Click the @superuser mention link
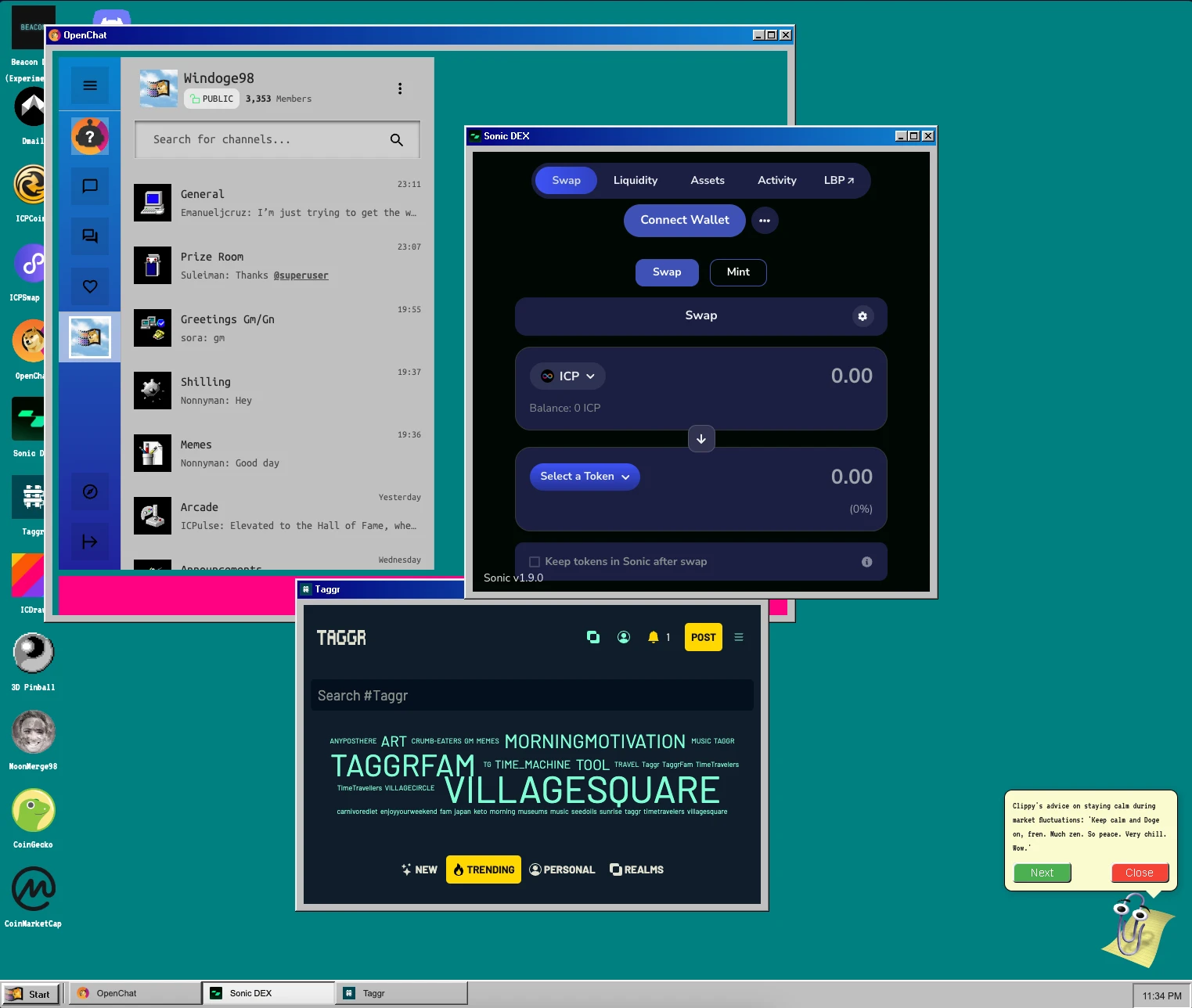 tap(301, 275)
